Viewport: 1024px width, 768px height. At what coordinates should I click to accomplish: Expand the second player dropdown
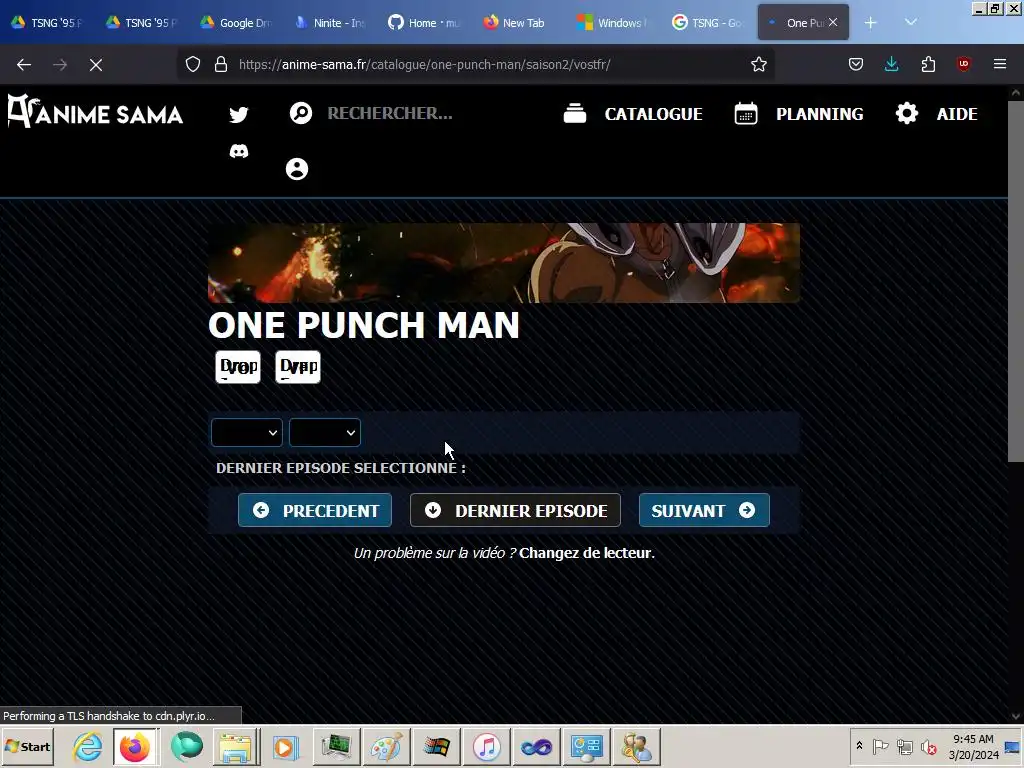[x=325, y=432]
